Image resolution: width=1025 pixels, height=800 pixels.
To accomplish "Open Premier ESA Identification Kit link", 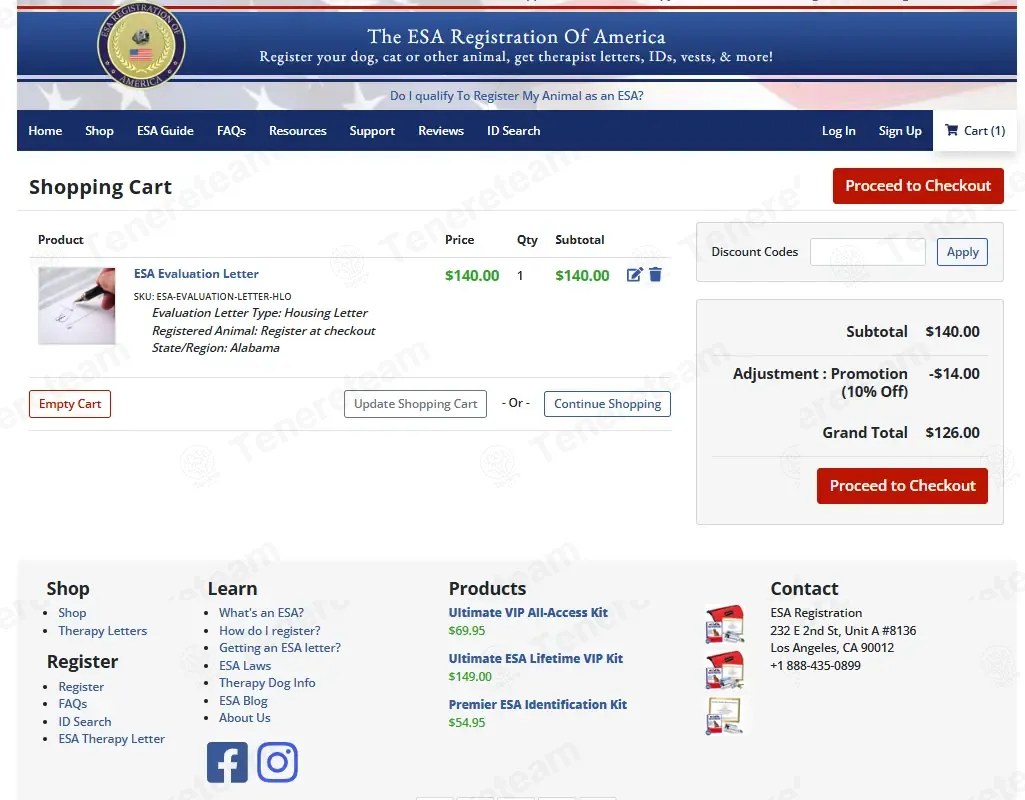I will 537,705.
